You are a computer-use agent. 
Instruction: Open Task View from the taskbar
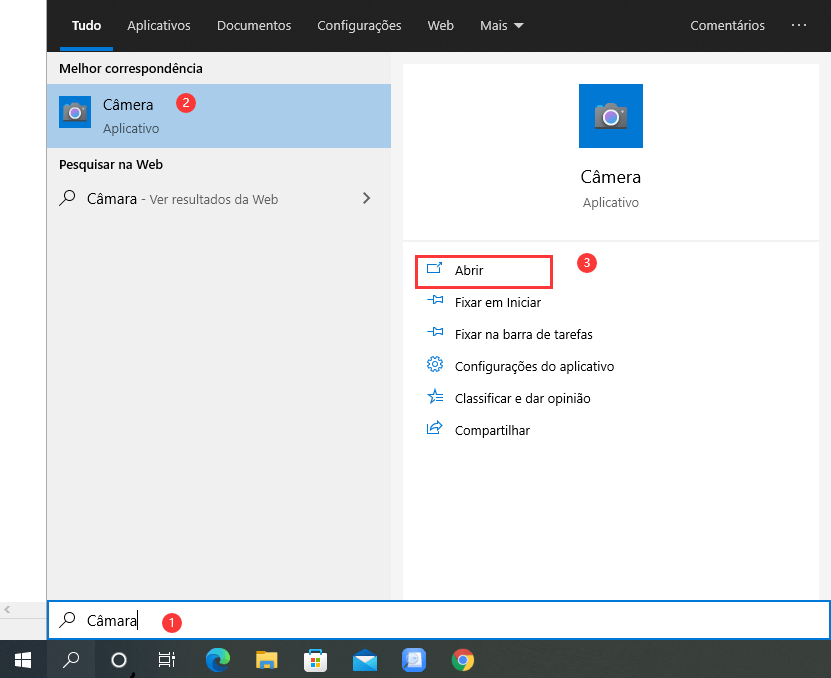(x=166, y=660)
